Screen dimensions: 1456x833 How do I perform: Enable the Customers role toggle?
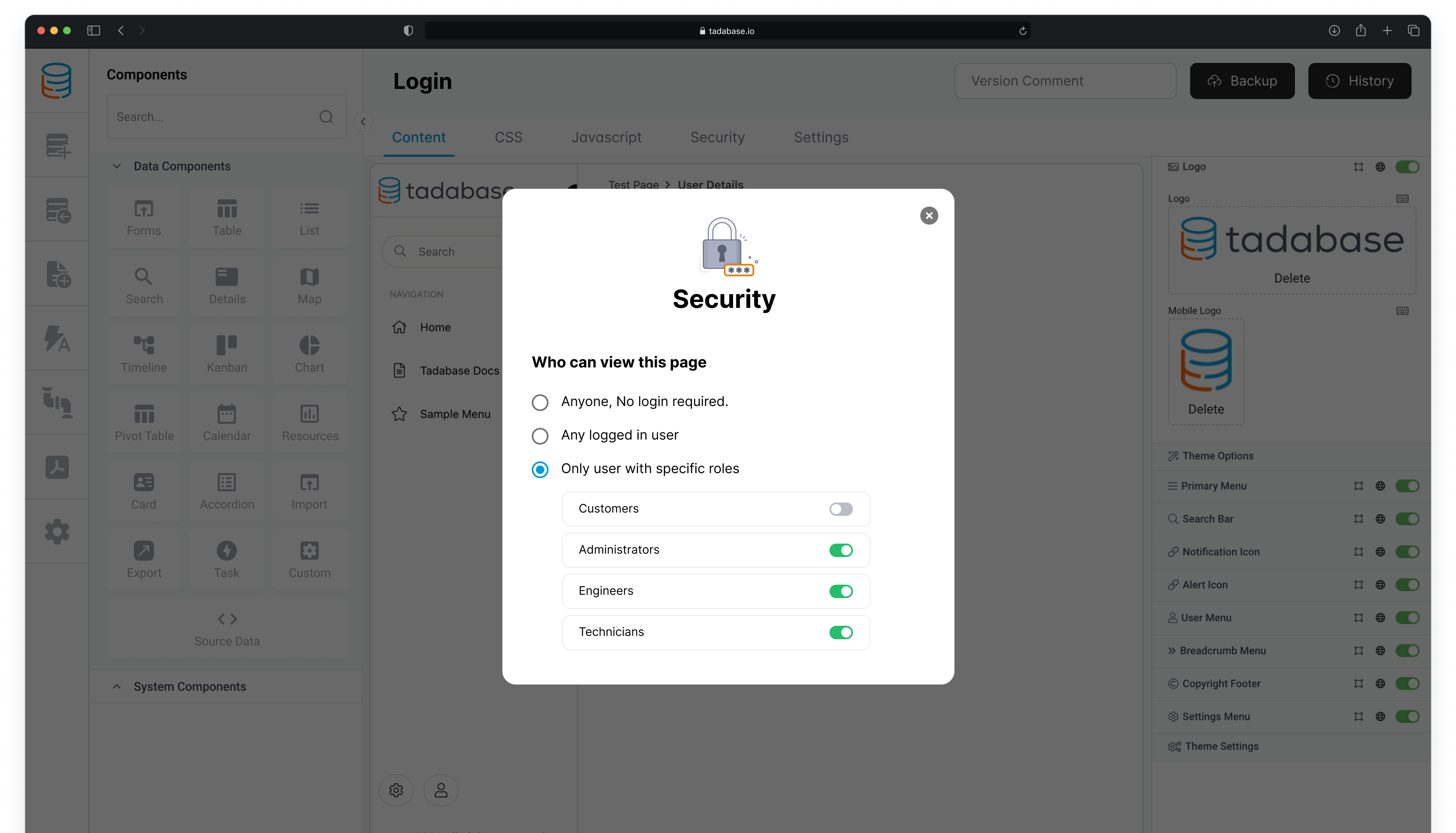point(841,509)
